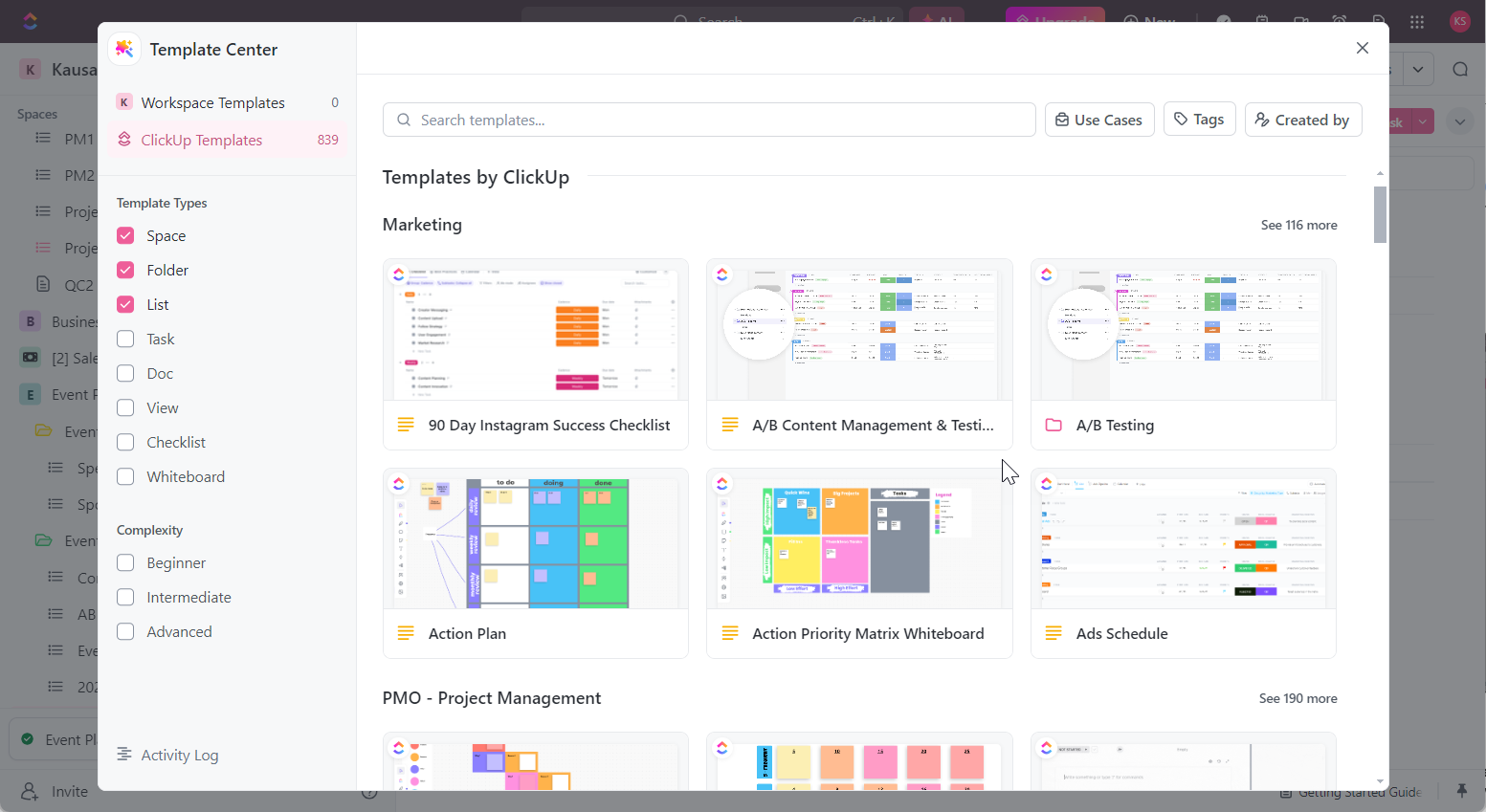Click the briefcase icon on Use Cases

(1062, 120)
